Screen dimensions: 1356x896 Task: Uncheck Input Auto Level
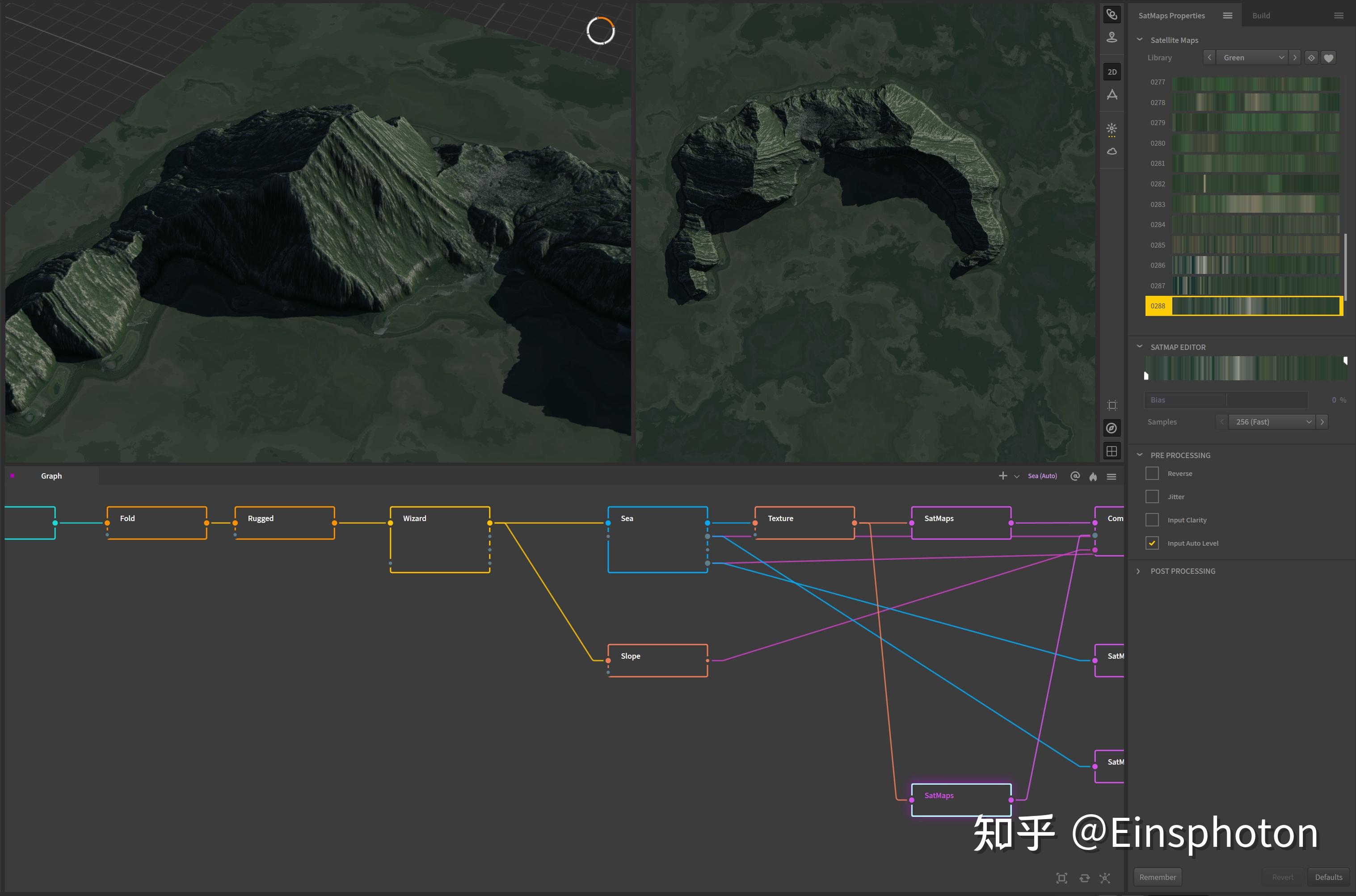[x=1152, y=543]
